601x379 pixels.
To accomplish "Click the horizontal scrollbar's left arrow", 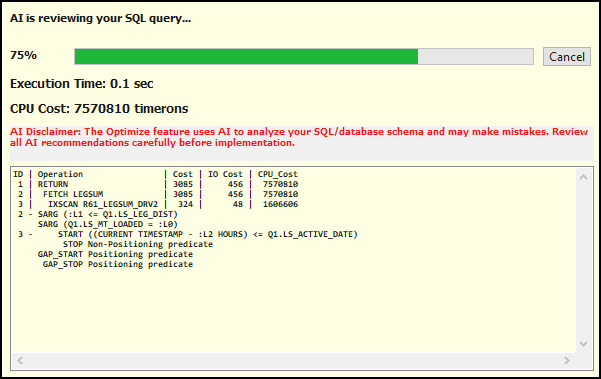I will pyautogui.click(x=20, y=360).
